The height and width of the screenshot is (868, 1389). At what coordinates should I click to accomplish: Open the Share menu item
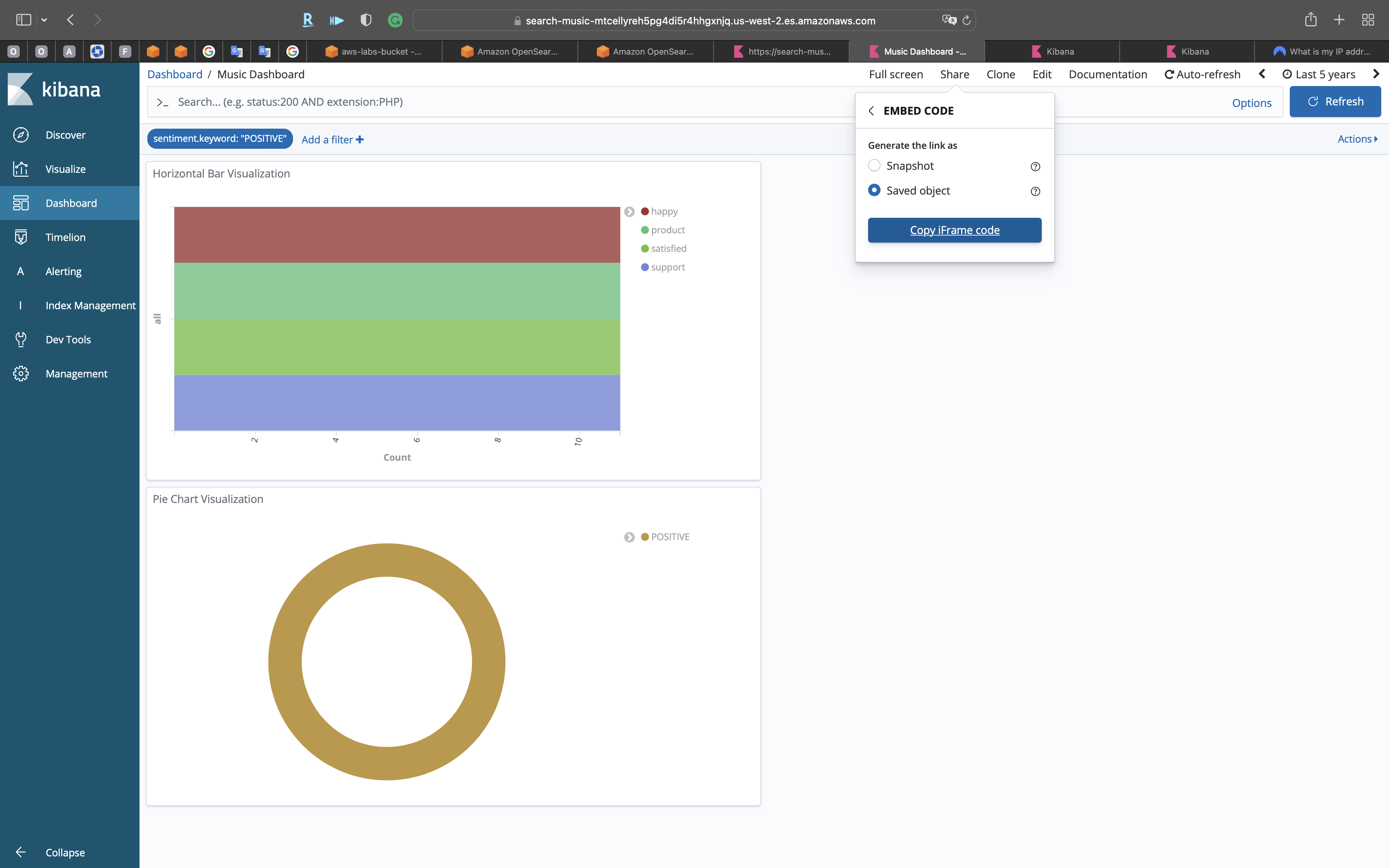coord(954,74)
